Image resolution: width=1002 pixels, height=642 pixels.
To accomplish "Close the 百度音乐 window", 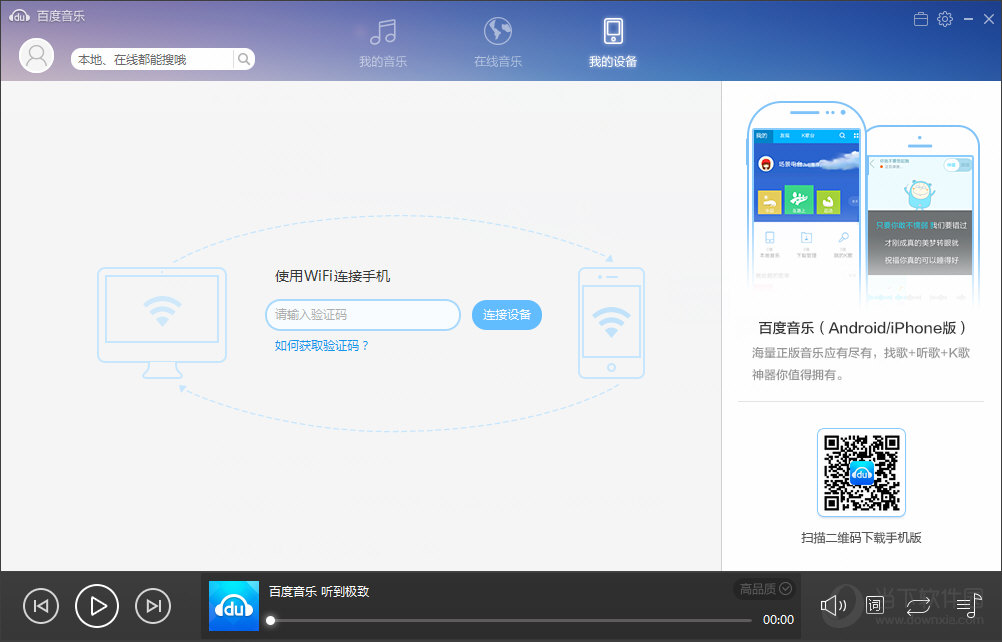I will click(x=989, y=19).
